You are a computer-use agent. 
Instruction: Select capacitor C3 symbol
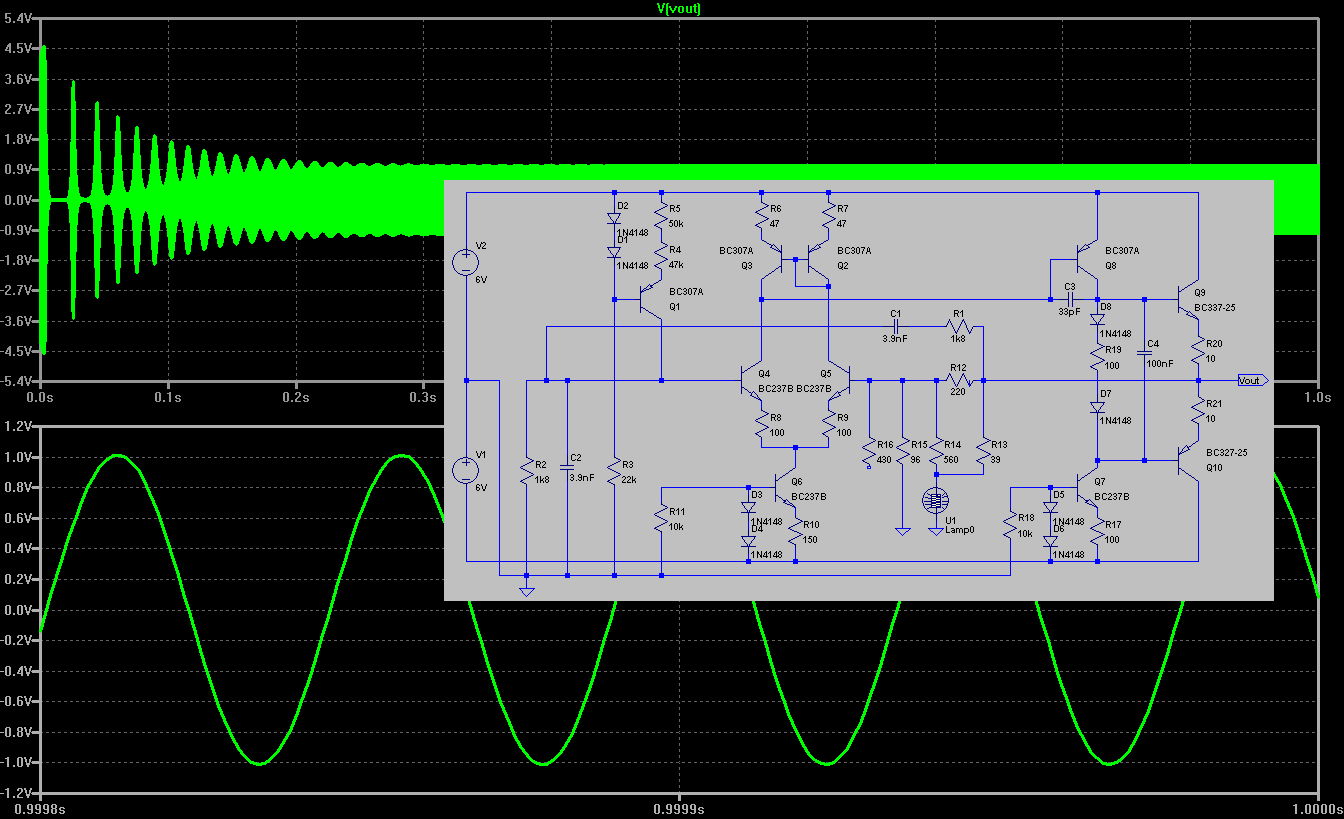point(1070,299)
